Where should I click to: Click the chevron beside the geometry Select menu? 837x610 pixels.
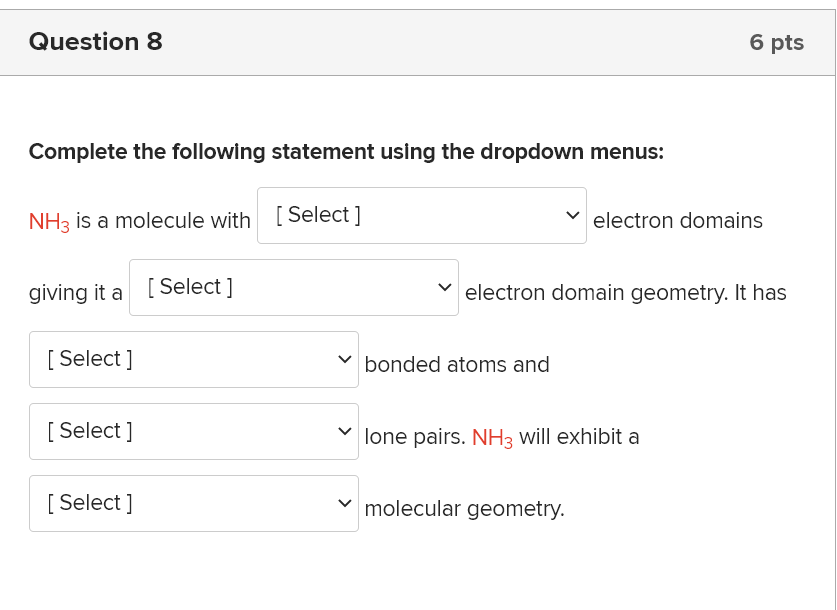[444, 286]
